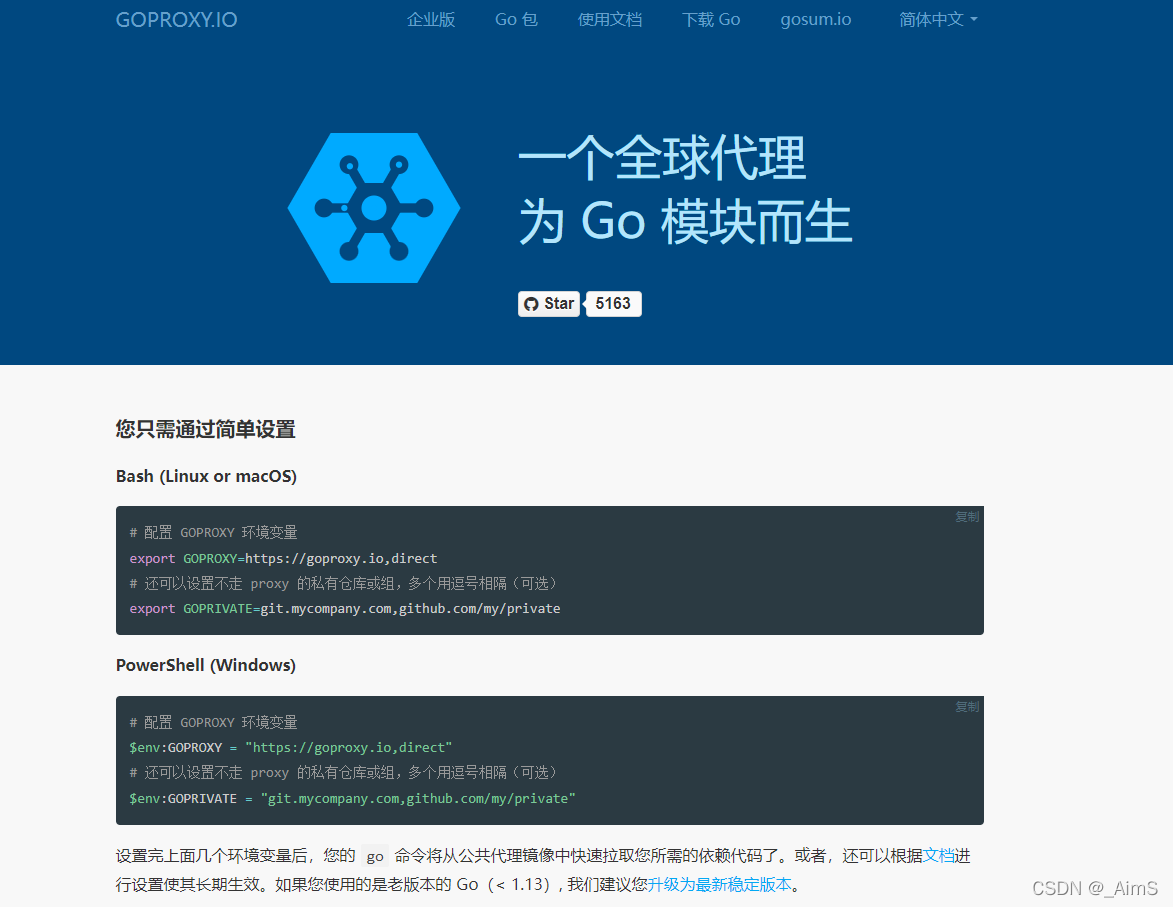Go to gosum.io nav link
Image resolution: width=1173 pixels, height=907 pixels.
pyautogui.click(x=815, y=19)
